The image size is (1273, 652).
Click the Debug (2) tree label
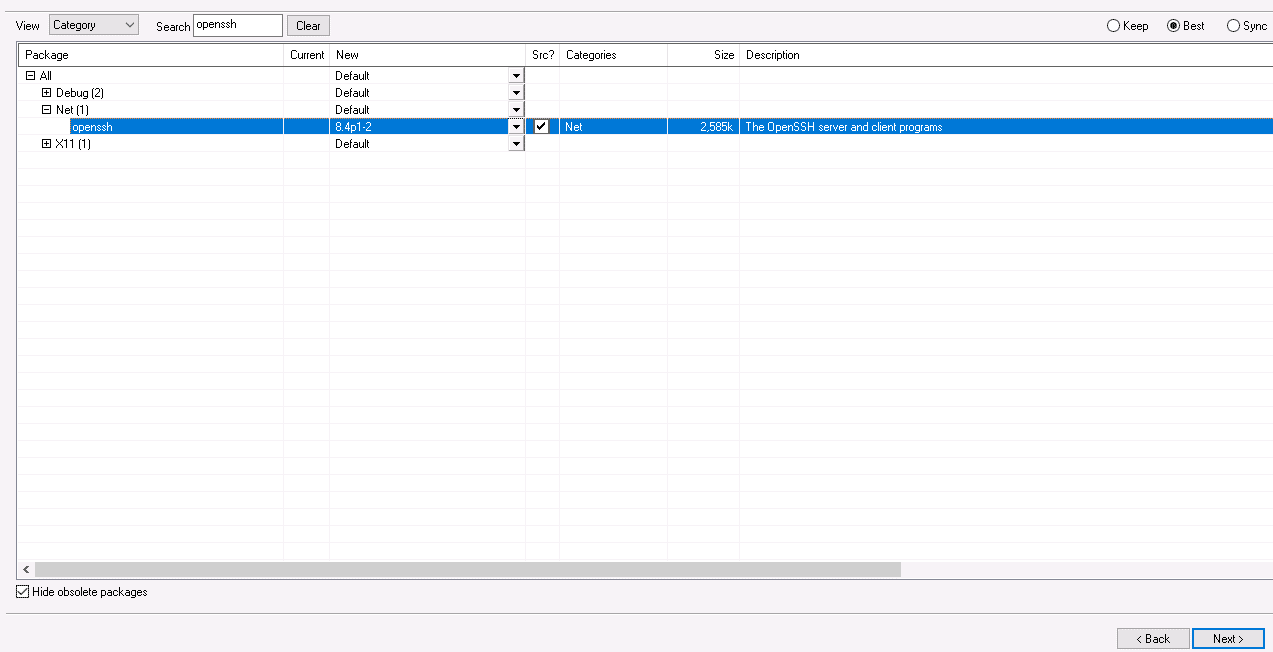[x=79, y=93]
